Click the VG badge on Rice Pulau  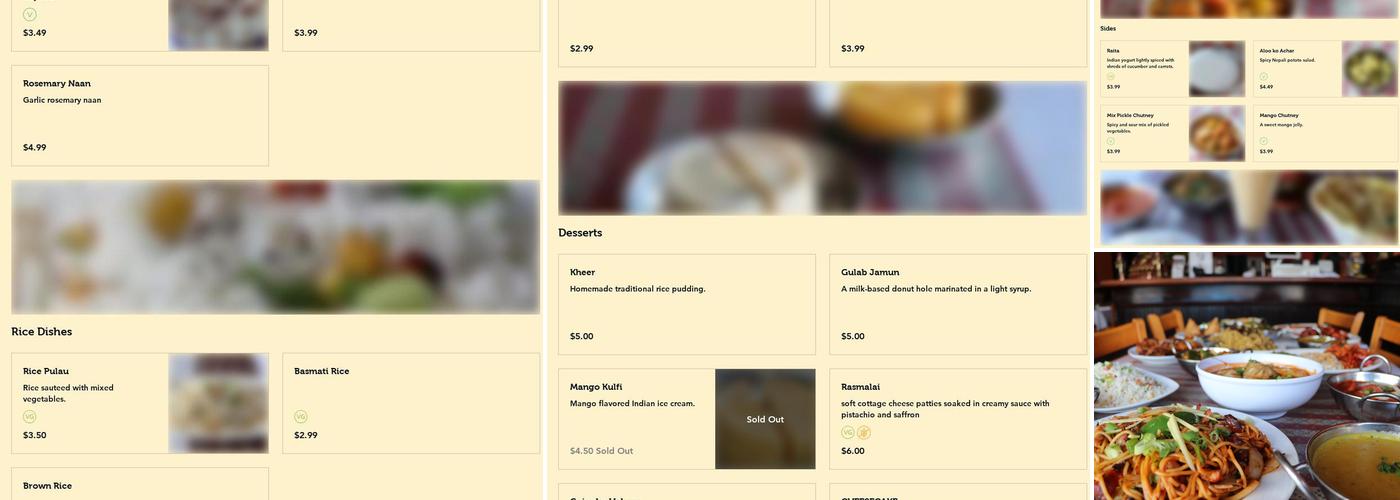29,417
